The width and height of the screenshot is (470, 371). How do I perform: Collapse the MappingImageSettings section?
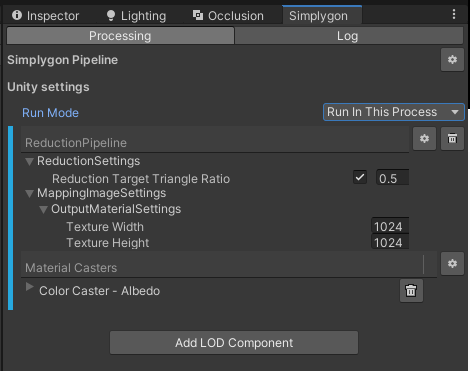(29, 194)
